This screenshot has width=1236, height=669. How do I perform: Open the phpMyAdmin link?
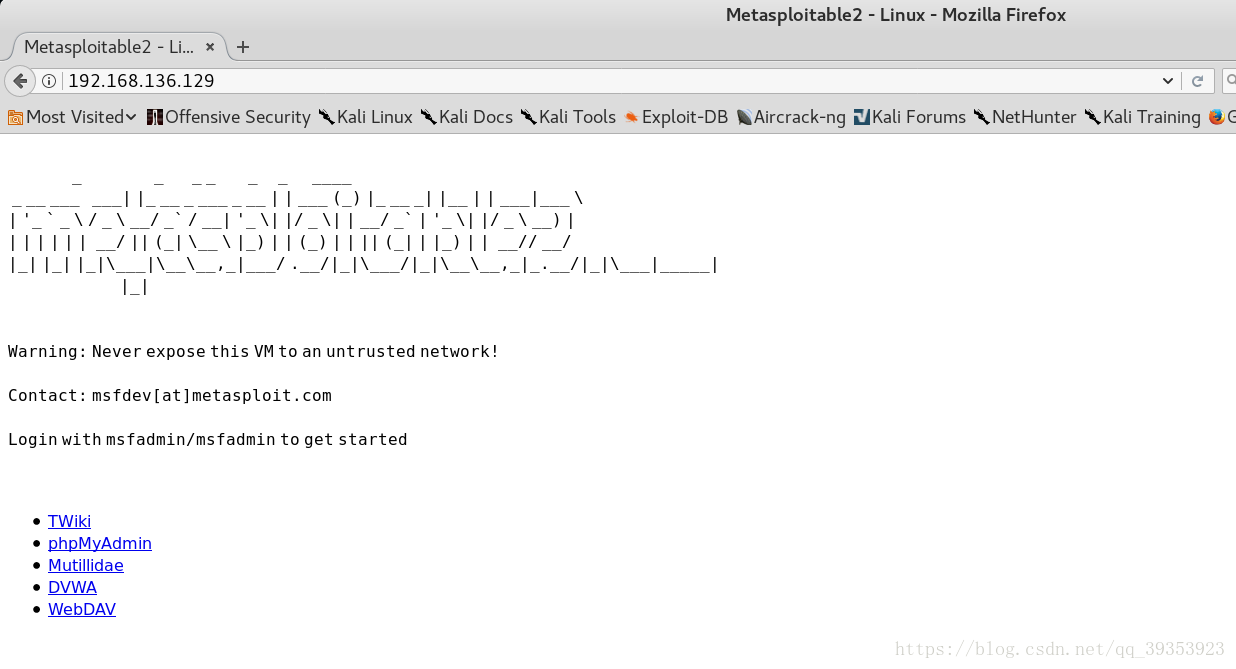(x=100, y=543)
